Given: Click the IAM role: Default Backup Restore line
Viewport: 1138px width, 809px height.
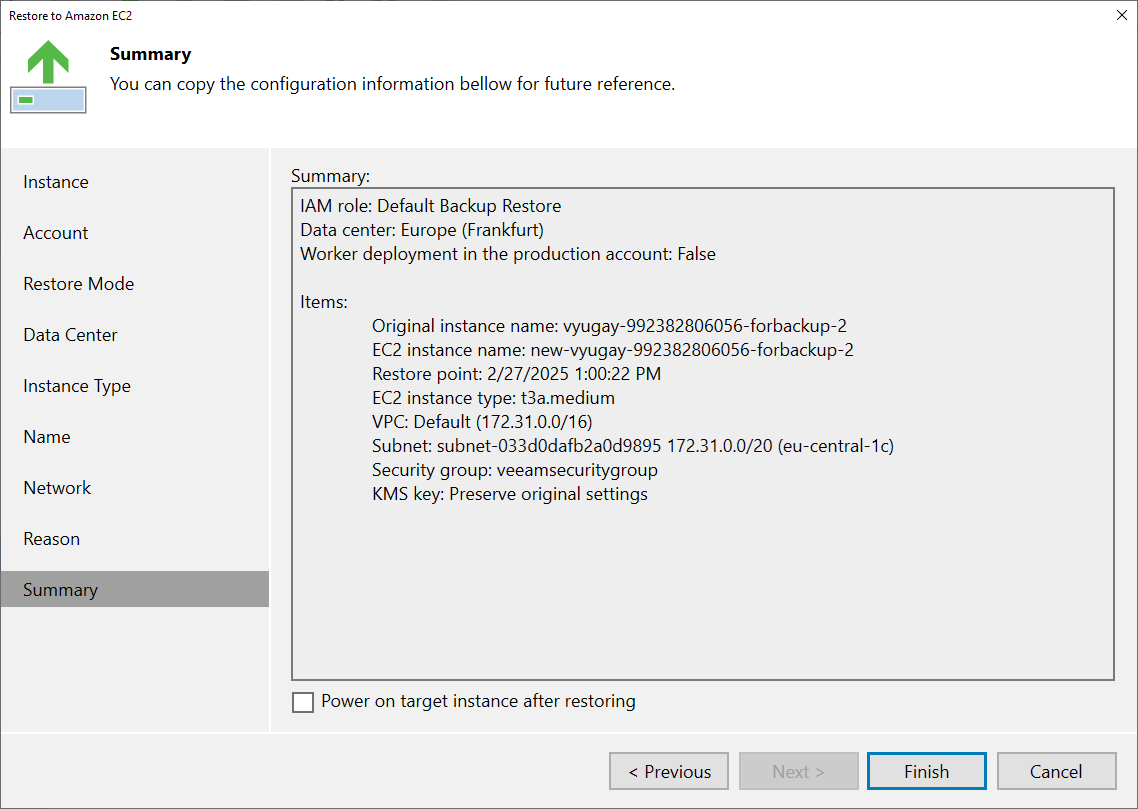Looking at the screenshot, I should click(430, 206).
